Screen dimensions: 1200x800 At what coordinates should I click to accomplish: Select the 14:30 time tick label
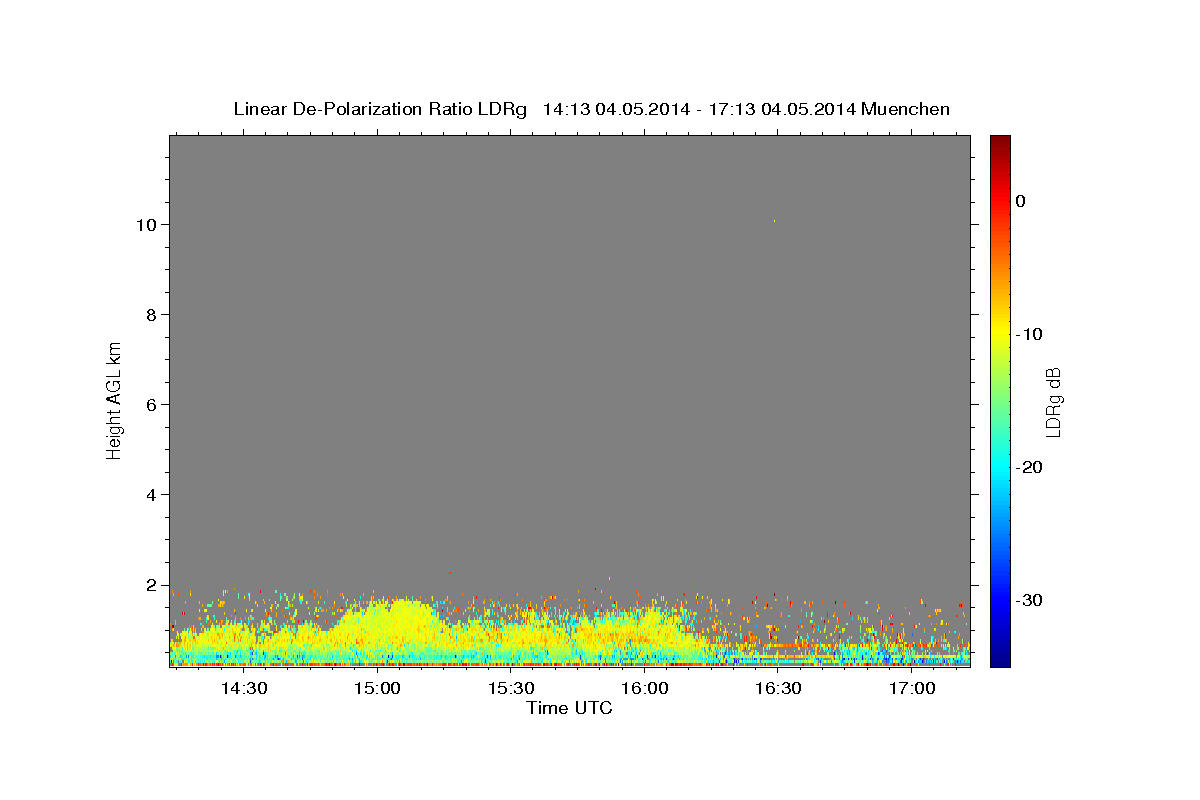pyautogui.click(x=243, y=688)
